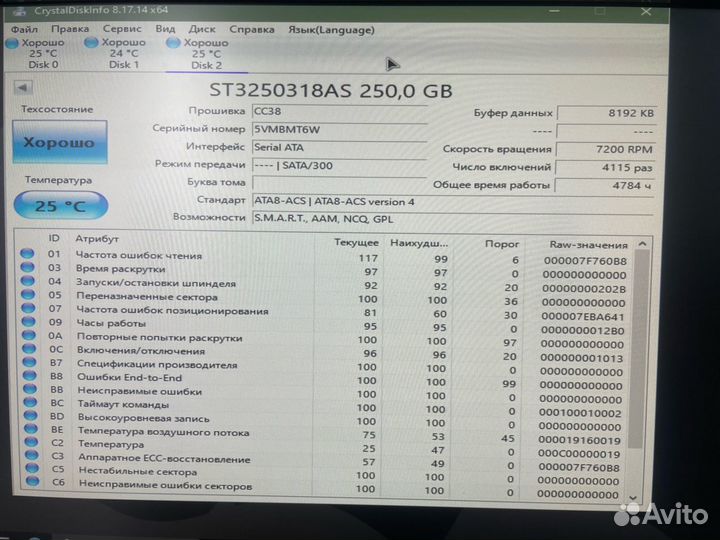
Task: Select serial number field 5VMBMT6W
Action: pos(339,129)
